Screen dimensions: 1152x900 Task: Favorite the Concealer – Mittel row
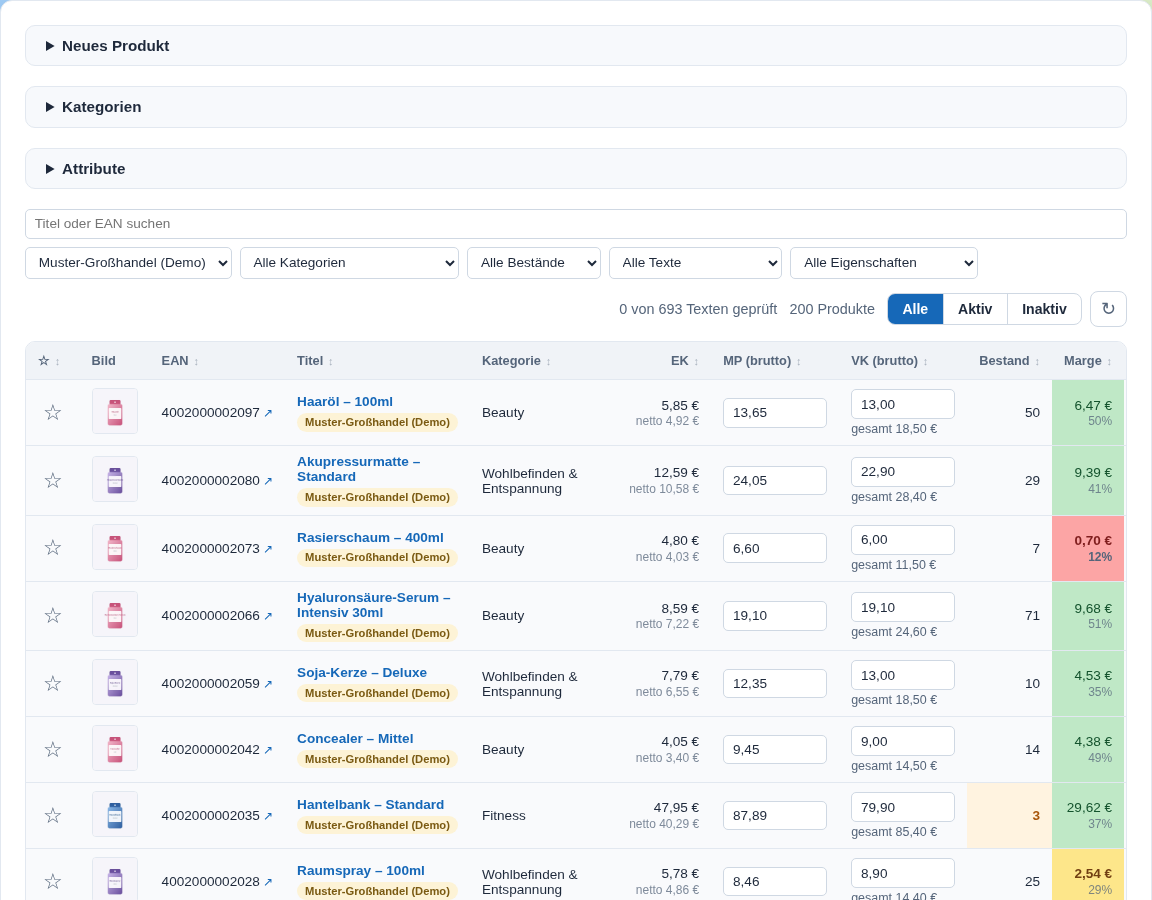(x=52, y=749)
